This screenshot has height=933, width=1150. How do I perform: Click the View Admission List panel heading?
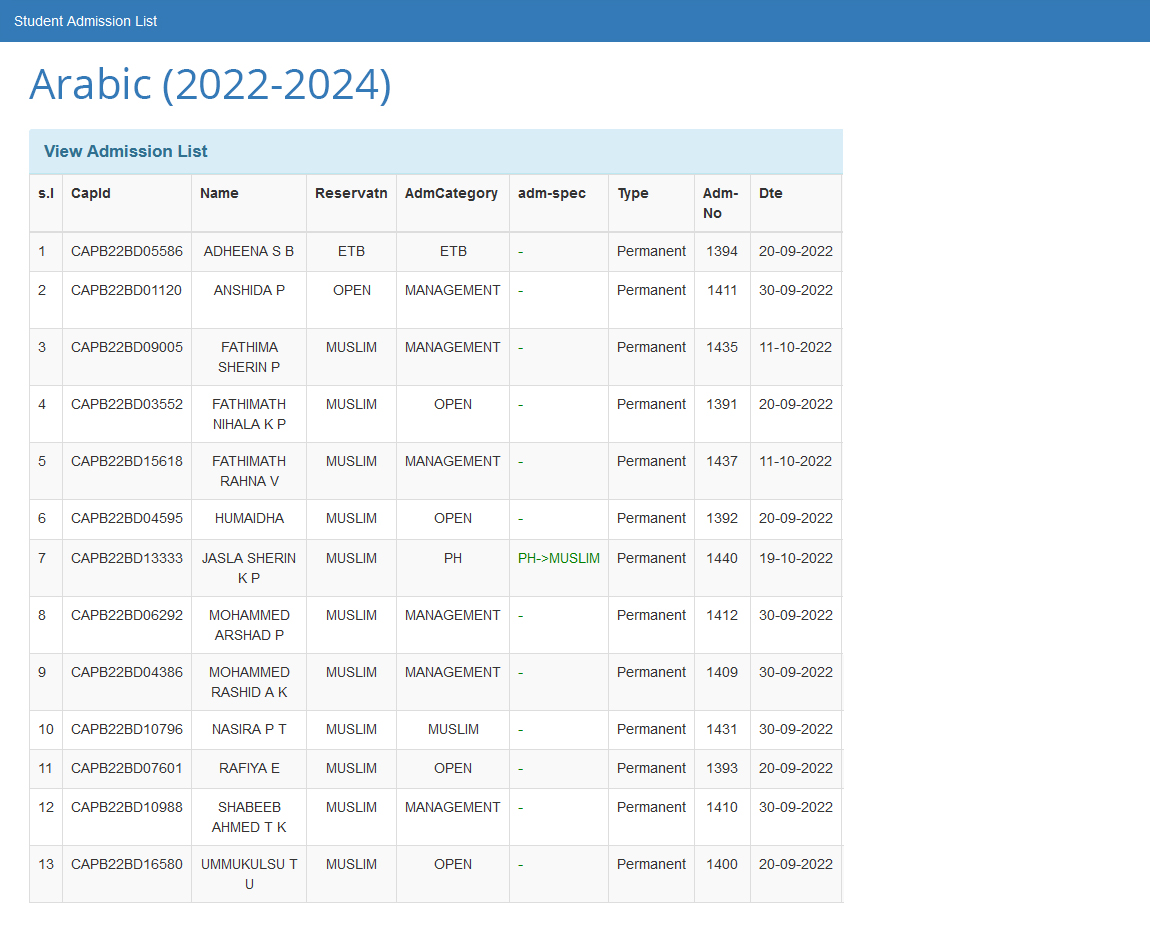click(126, 151)
